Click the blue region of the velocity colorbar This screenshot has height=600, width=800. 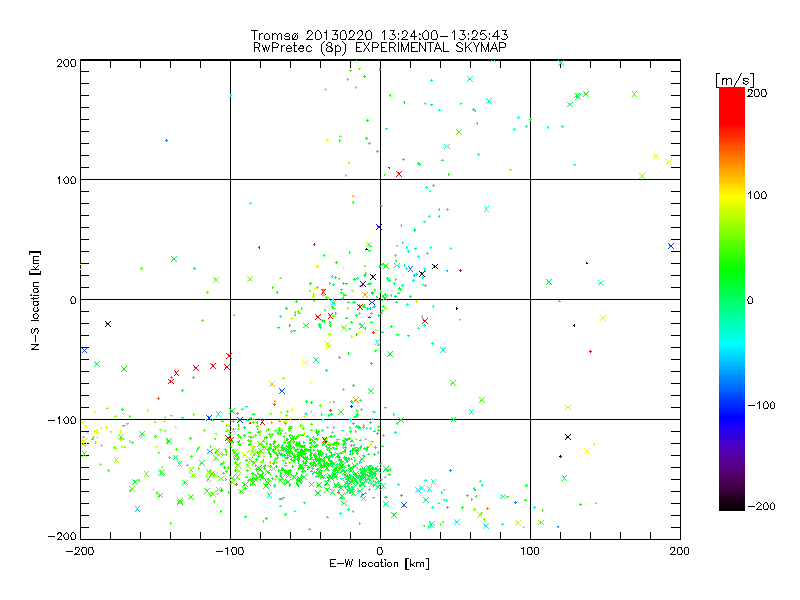coord(732,403)
